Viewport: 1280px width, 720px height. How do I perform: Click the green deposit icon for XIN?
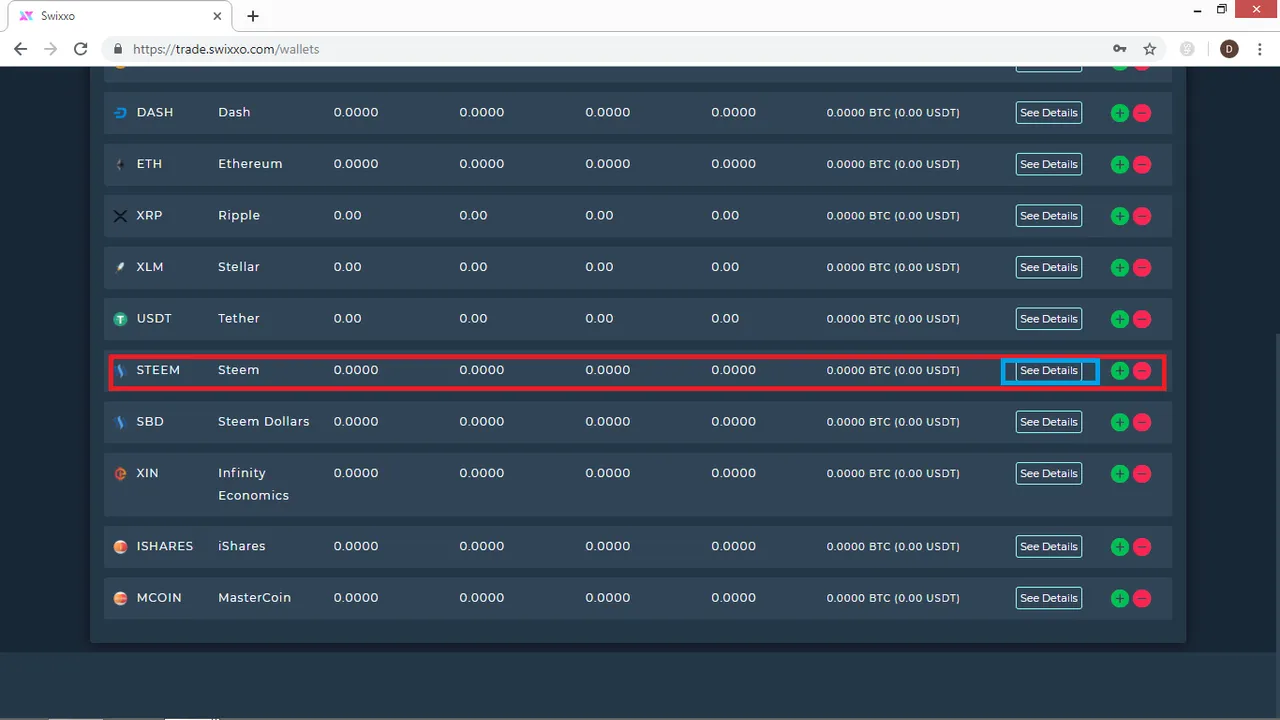pyautogui.click(x=1120, y=474)
